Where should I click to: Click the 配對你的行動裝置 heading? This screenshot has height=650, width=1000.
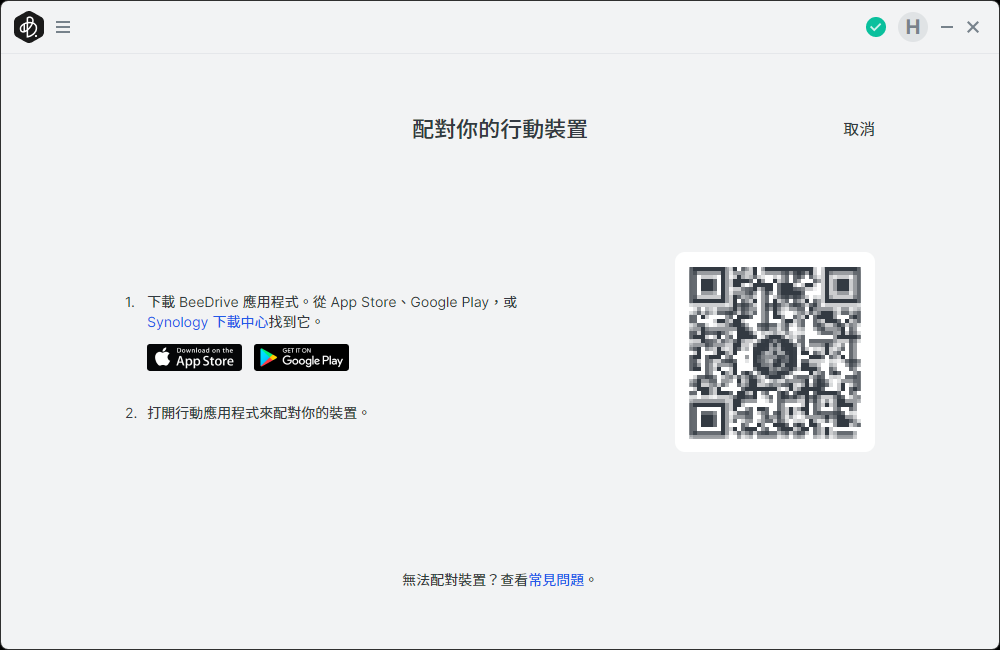click(500, 129)
